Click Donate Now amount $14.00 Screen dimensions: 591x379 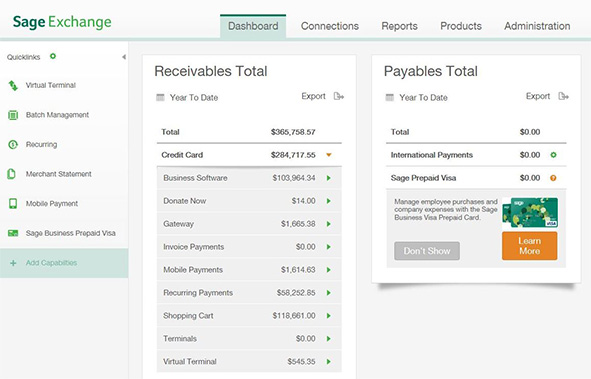303,201
